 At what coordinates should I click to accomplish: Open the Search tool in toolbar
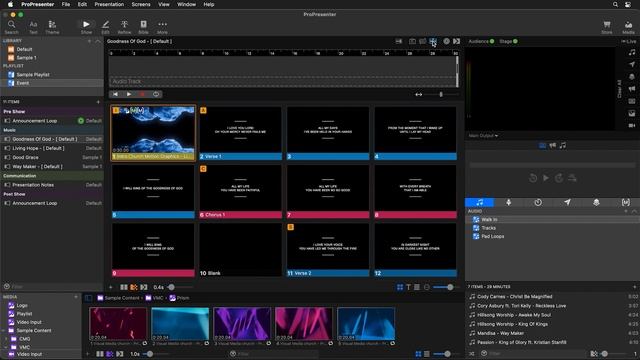pos(11,27)
